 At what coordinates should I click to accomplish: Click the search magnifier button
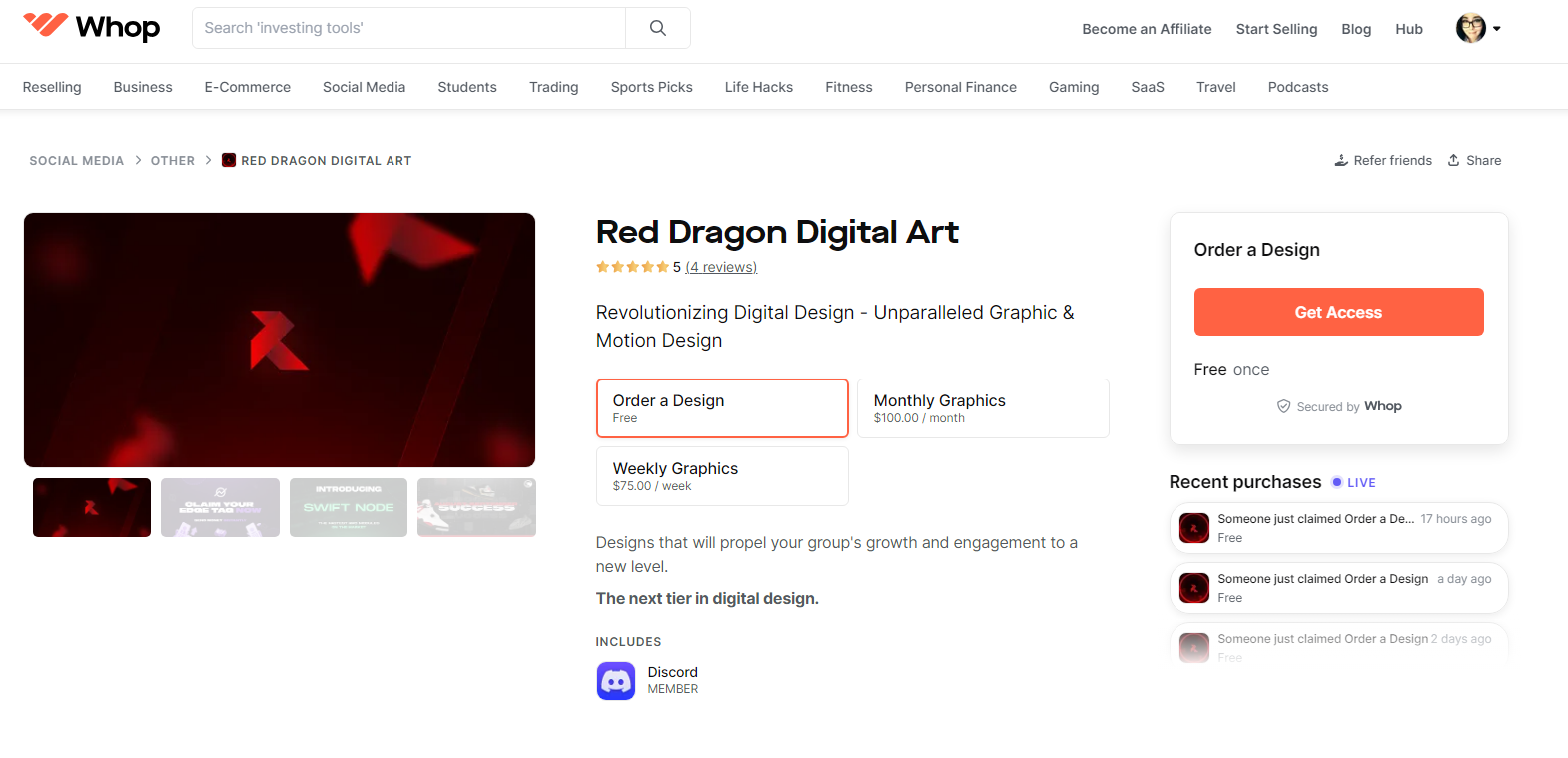[x=658, y=28]
